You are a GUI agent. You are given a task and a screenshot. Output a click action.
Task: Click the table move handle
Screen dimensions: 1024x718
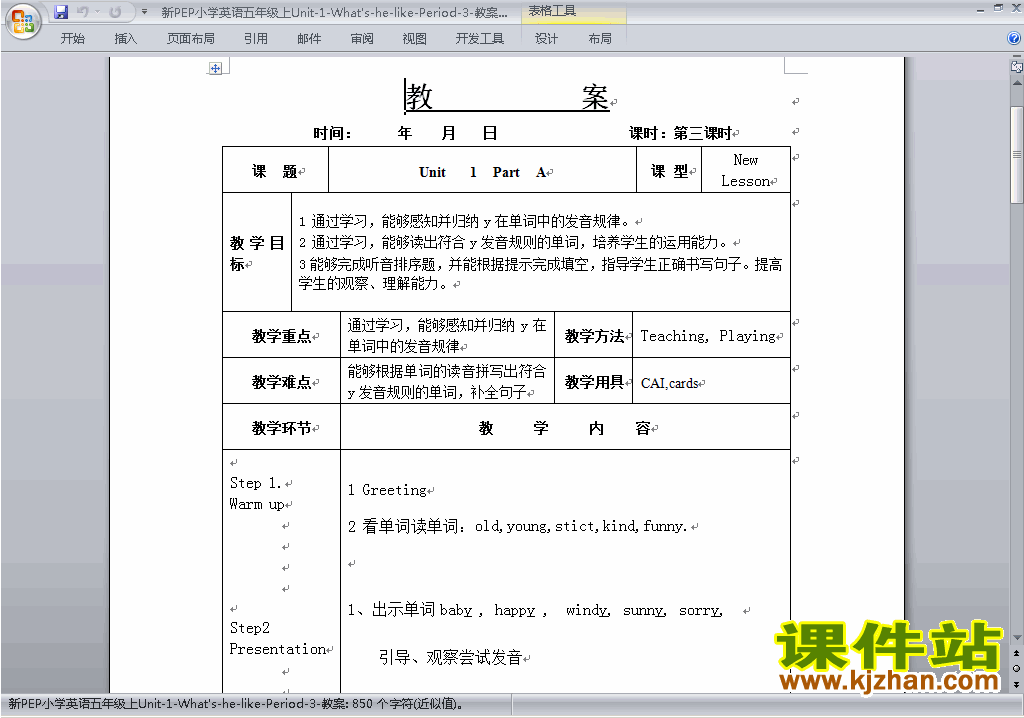pos(216,68)
